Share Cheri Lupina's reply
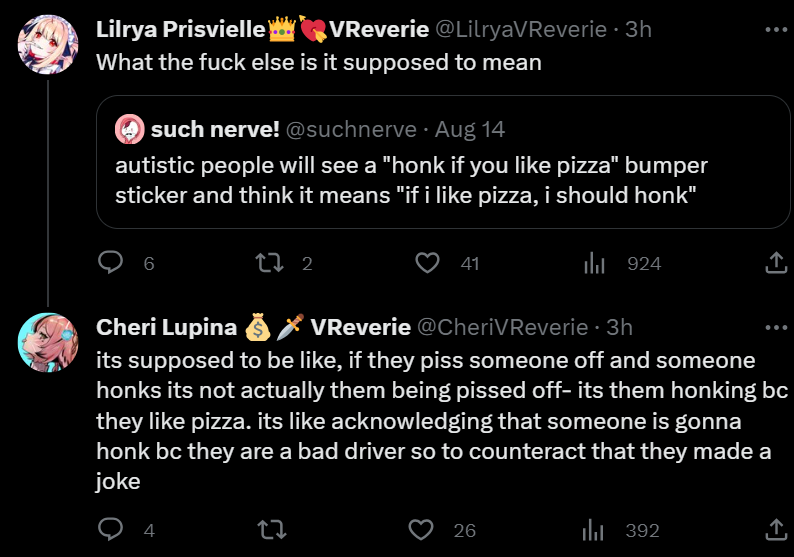Viewport: 794px width, 557px height. tap(775, 530)
